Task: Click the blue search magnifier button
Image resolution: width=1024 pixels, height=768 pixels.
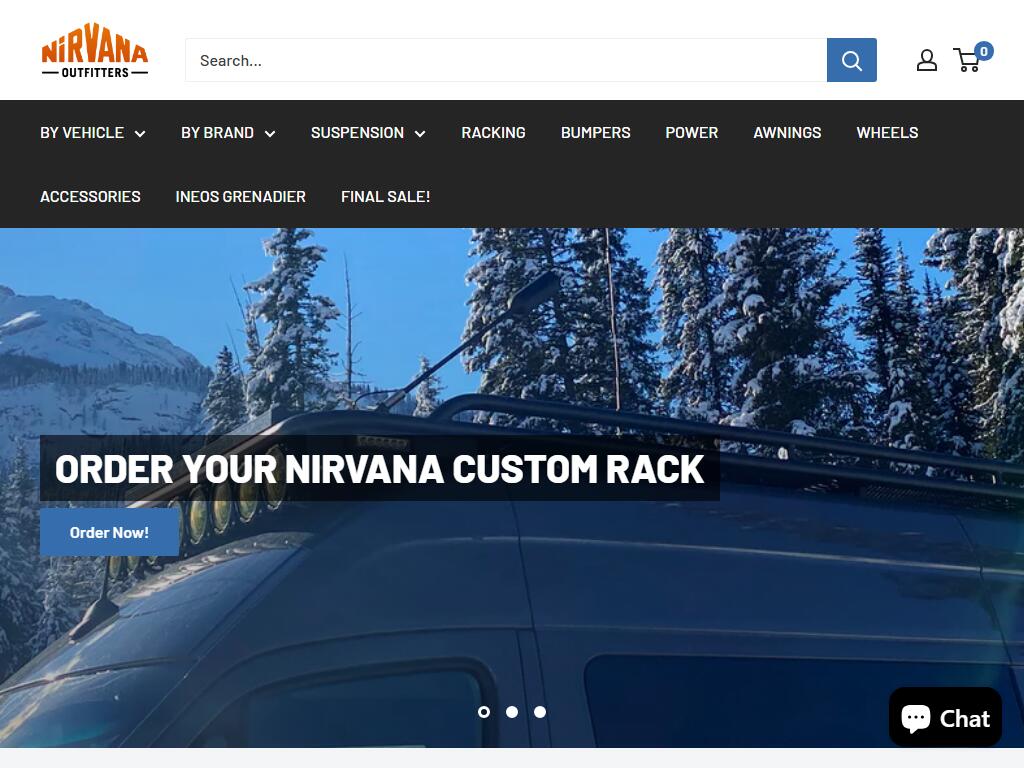Action: (851, 60)
